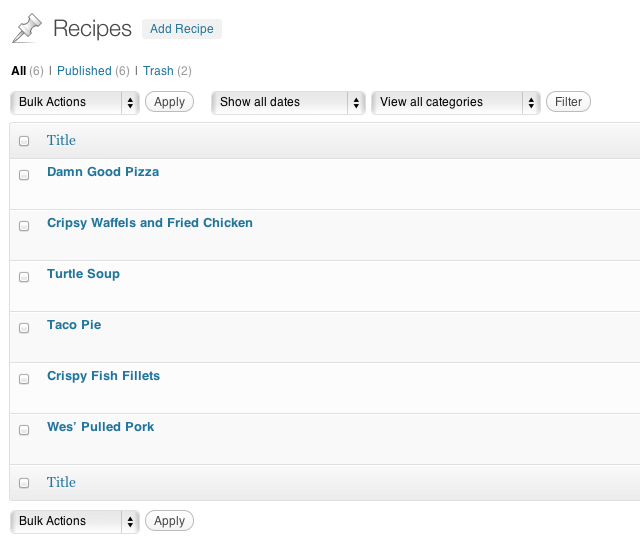Open the top Bulk Actions dropdown
Viewport: 640px width, 553px height.
(x=75, y=102)
